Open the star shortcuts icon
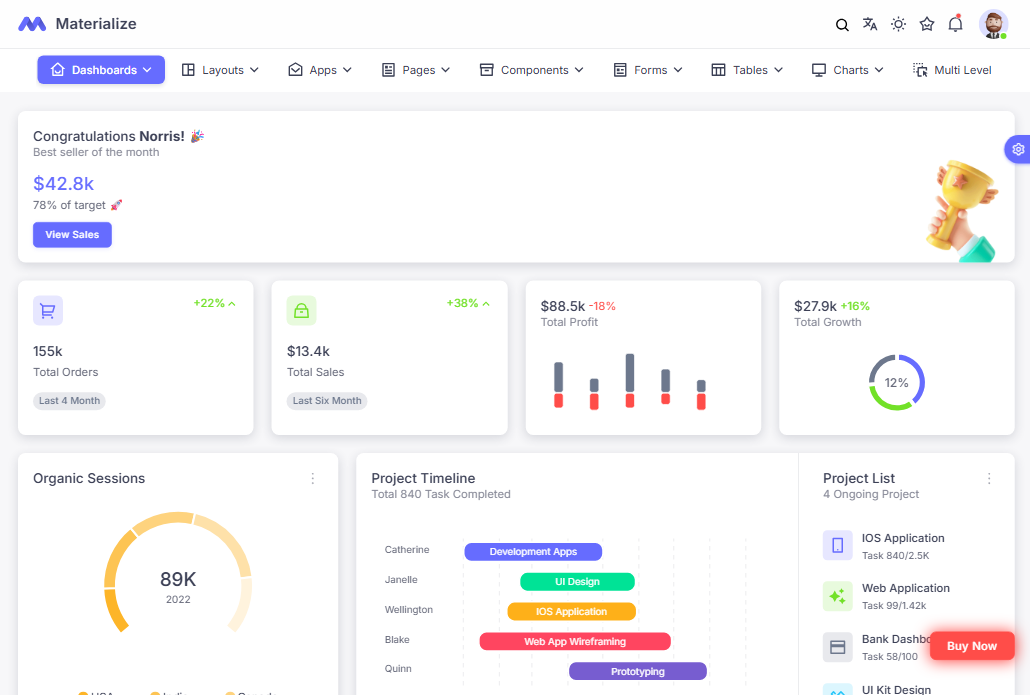1030x695 pixels. pos(926,24)
